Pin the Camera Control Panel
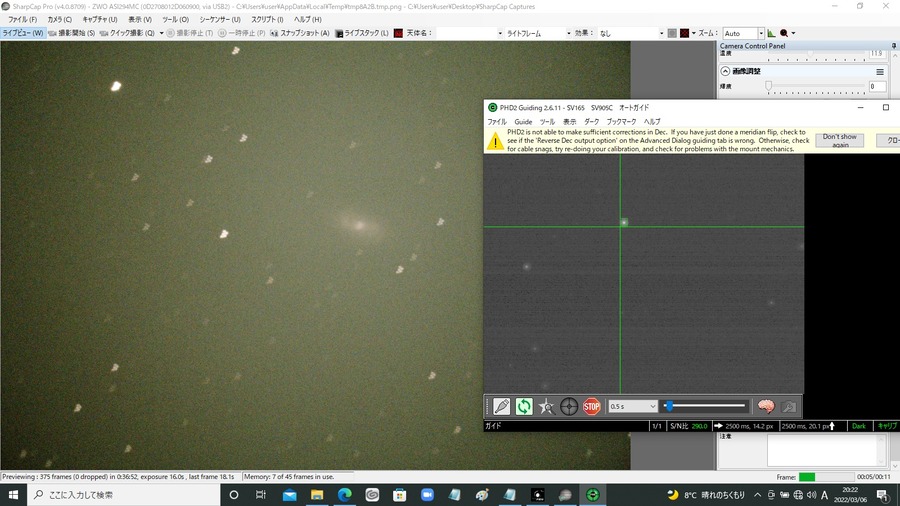The width and height of the screenshot is (900, 506). (x=894, y=45)
